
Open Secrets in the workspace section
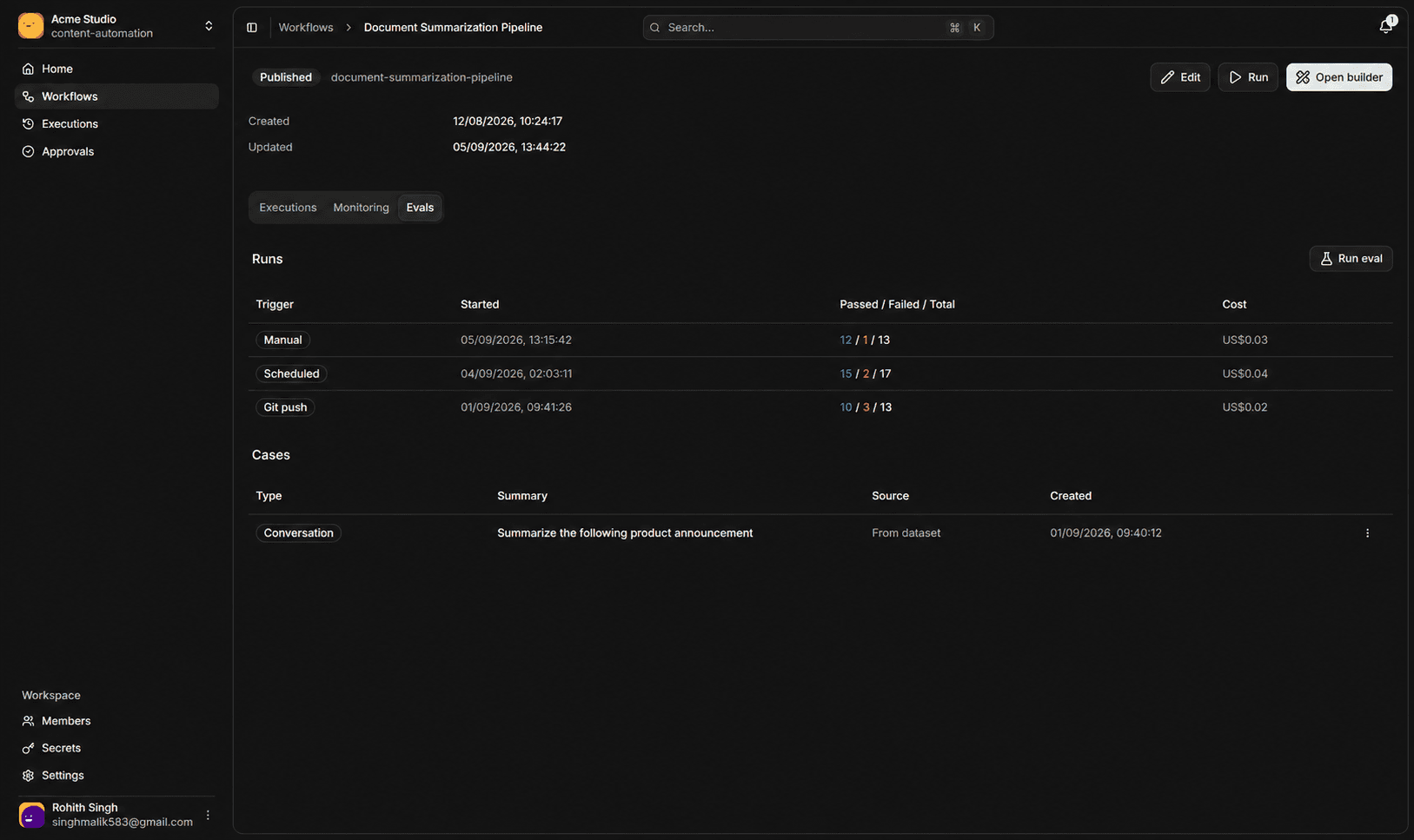(x=116, y=748)
